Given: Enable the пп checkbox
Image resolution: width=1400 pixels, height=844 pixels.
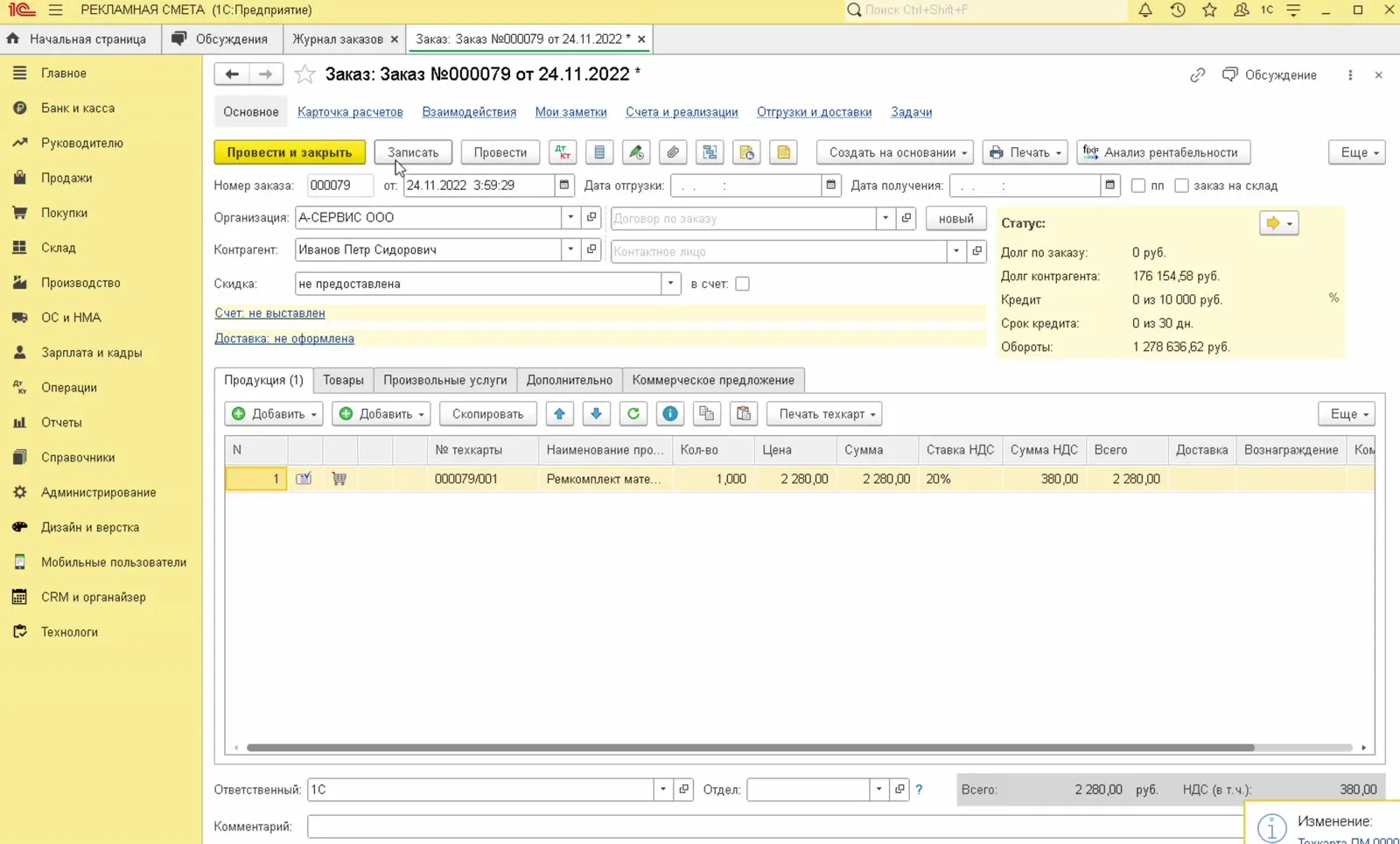Looking at the screenshot, I should click(1138, 186).
